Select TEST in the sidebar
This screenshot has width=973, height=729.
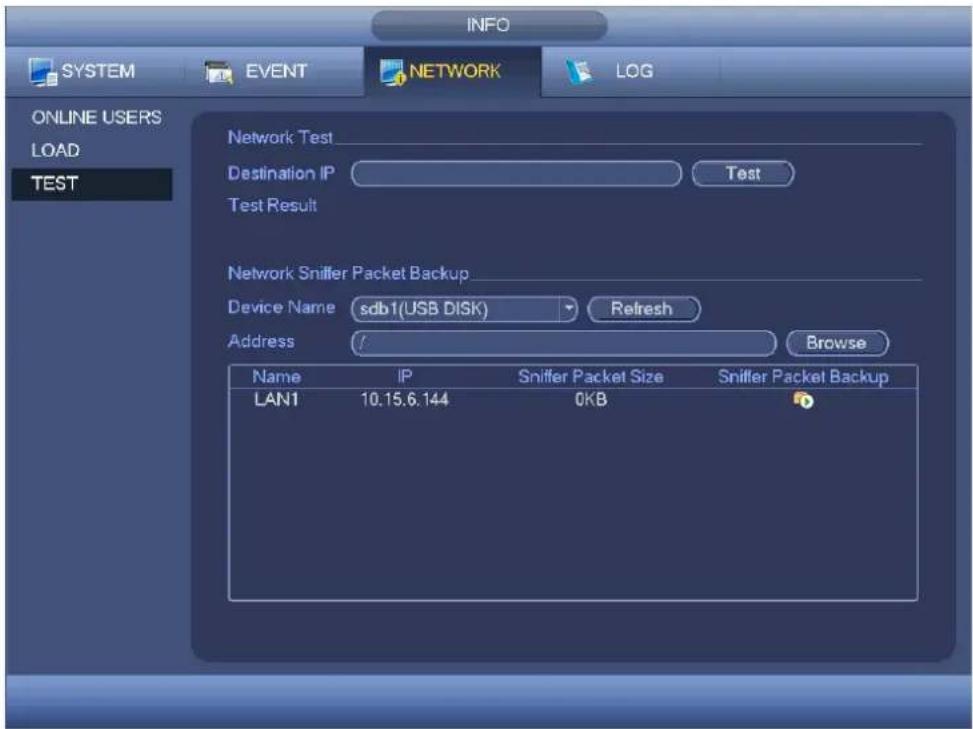92,184
